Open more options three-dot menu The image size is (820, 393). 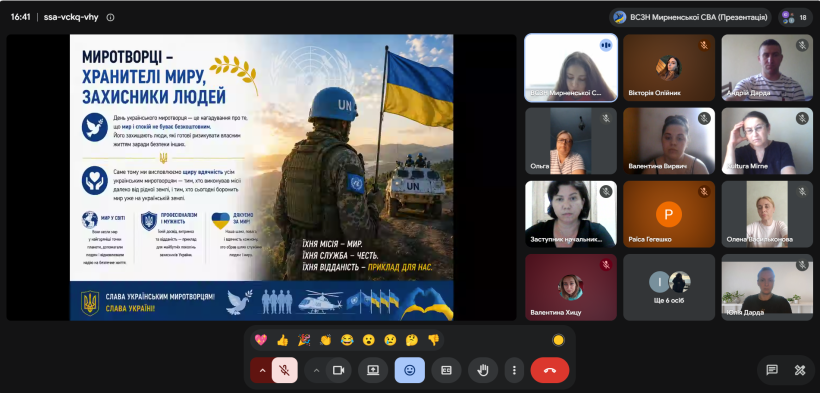tap(514, 370)
